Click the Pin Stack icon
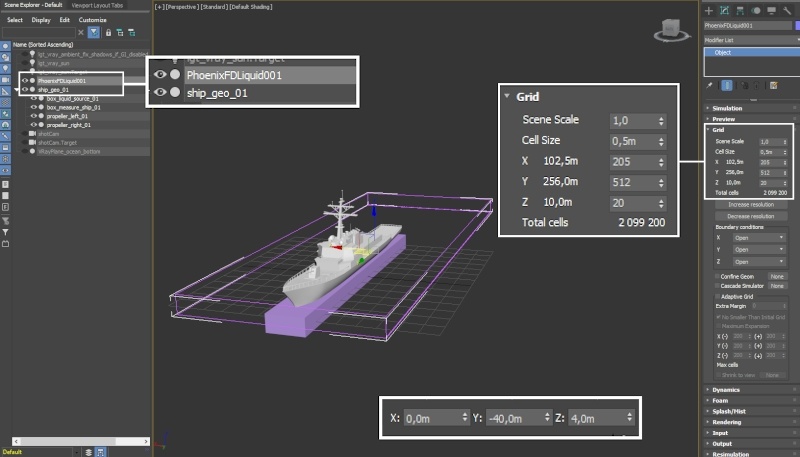The width and height of the screenshot is (800, 457). (709, 86)
